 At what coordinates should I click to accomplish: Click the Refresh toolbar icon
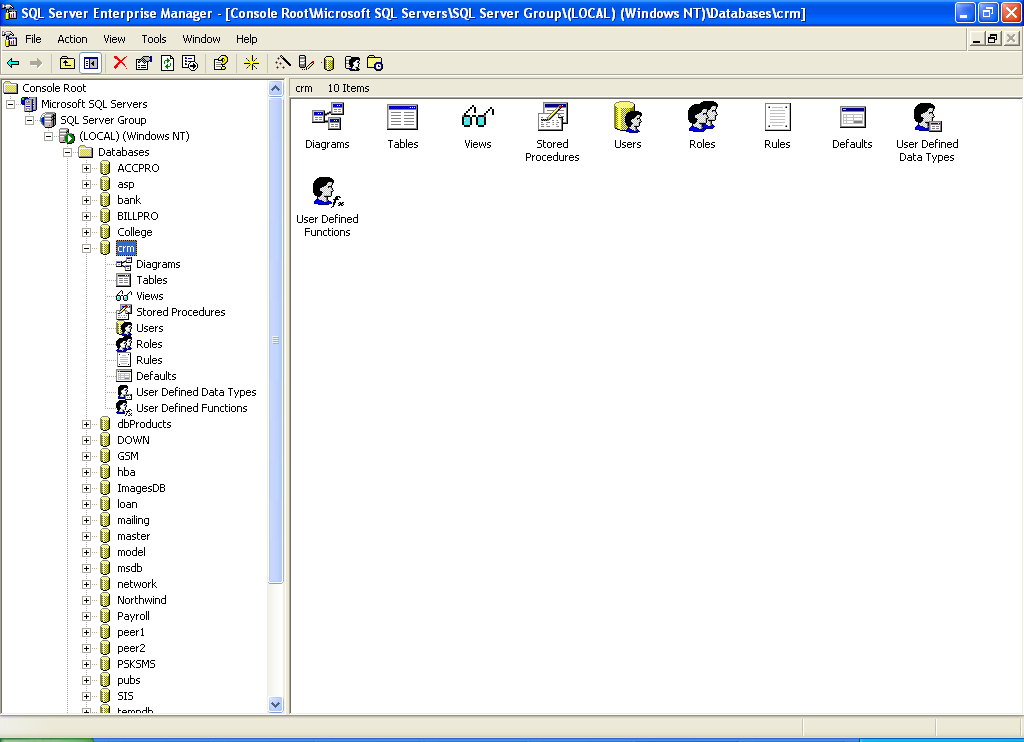coord(167,63)
